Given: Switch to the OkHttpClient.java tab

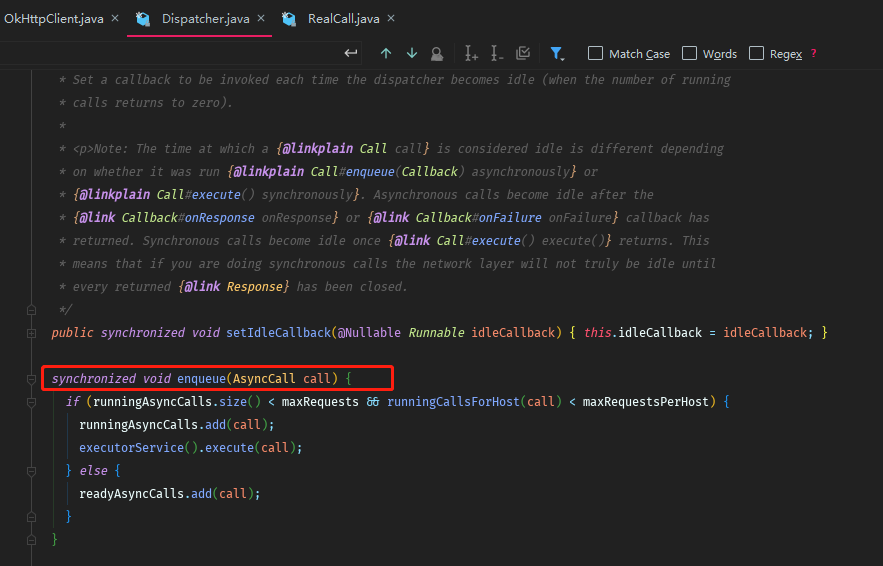Looking at the screenshot, I should [55, 18].
